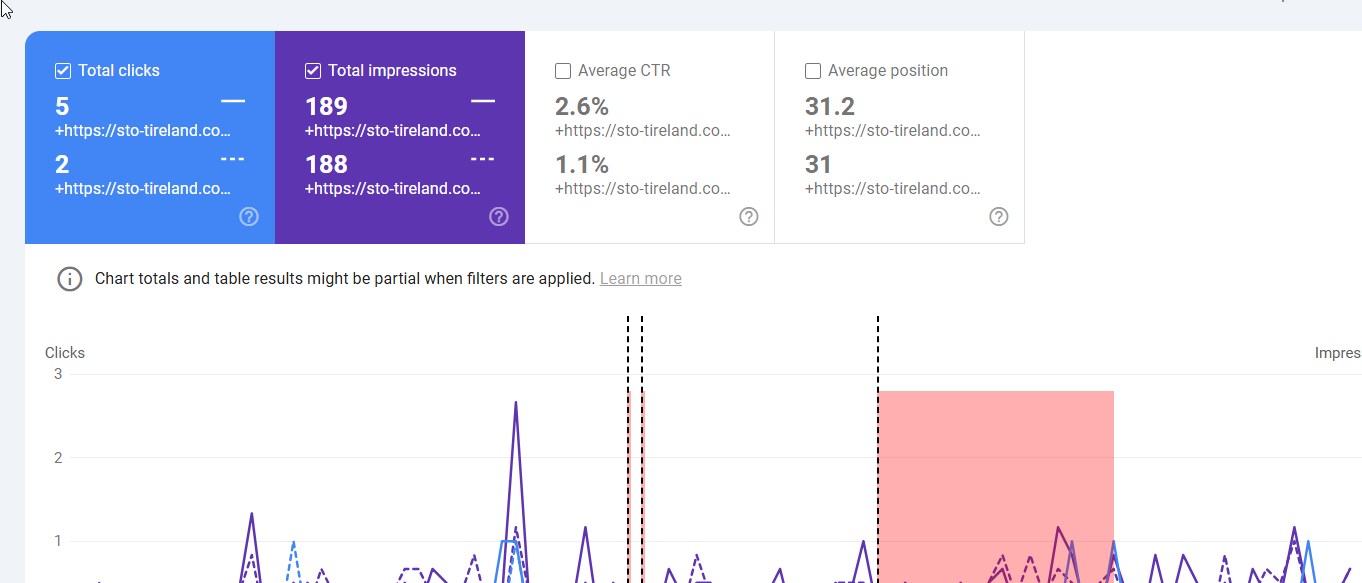
Task: Open help icon on Average CTR card
Action: (x=749, y=216)
